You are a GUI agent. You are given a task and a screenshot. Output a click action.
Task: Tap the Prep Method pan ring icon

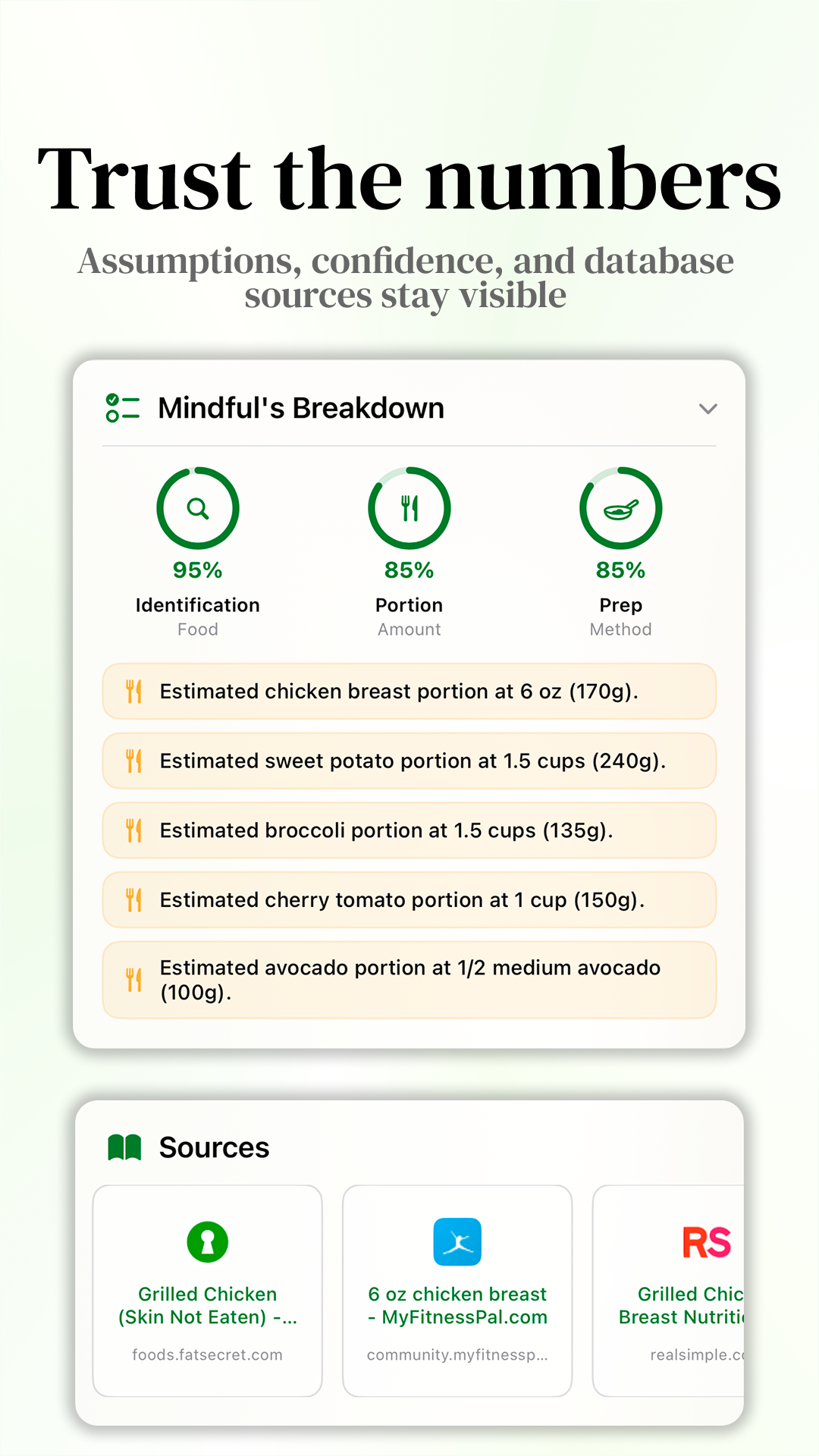tap(621, 508)
